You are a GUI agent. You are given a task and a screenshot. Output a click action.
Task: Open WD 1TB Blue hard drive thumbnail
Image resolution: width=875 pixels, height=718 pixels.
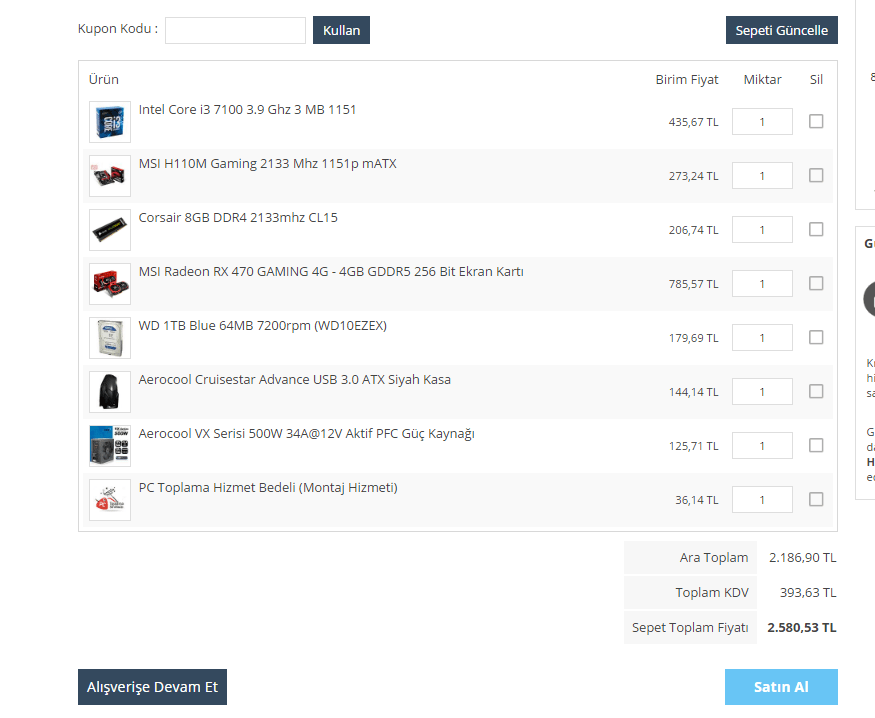[x=110, y=338]
